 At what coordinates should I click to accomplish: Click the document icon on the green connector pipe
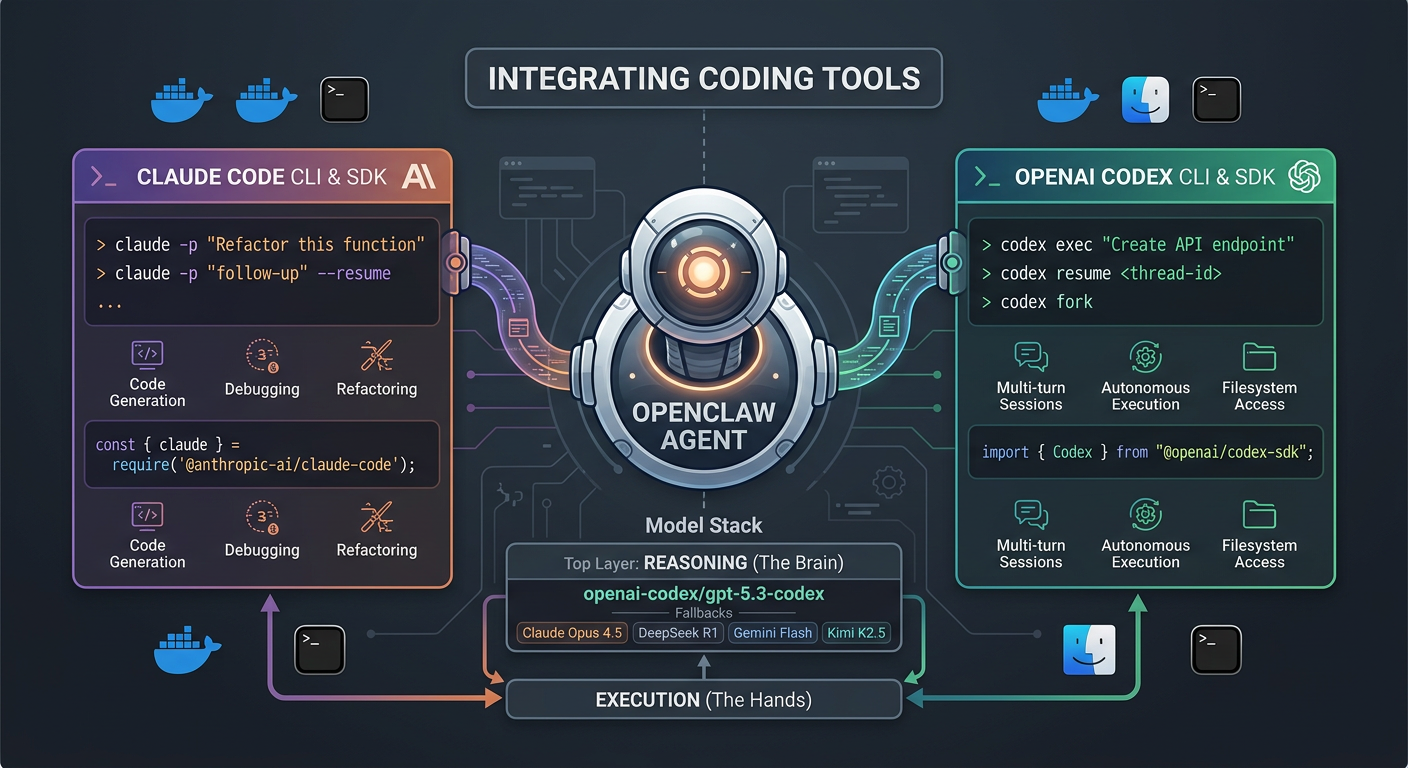point(888,325)
